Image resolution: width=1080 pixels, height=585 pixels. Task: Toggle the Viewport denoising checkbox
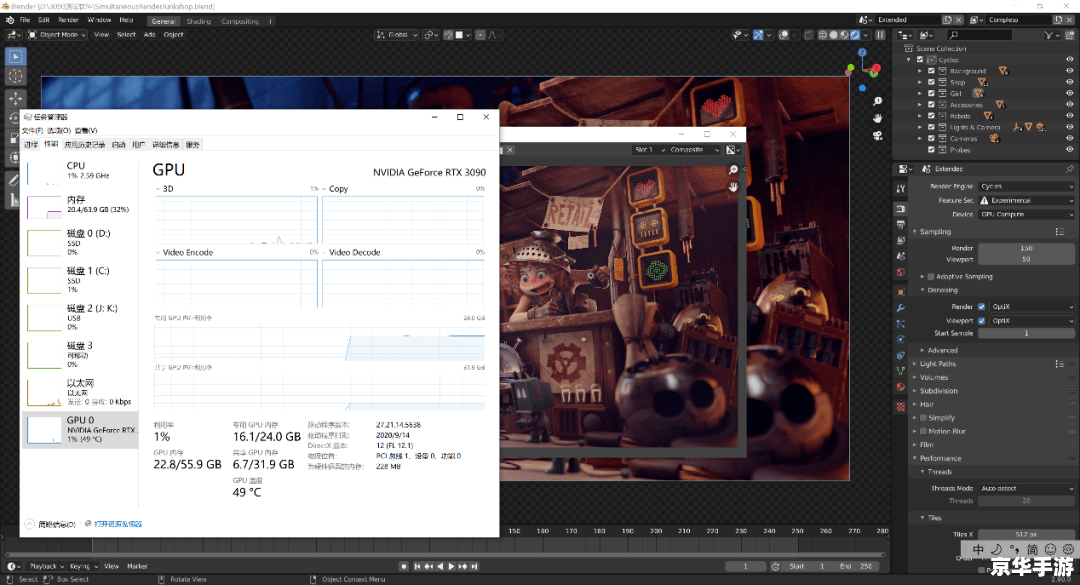point(982,320)
